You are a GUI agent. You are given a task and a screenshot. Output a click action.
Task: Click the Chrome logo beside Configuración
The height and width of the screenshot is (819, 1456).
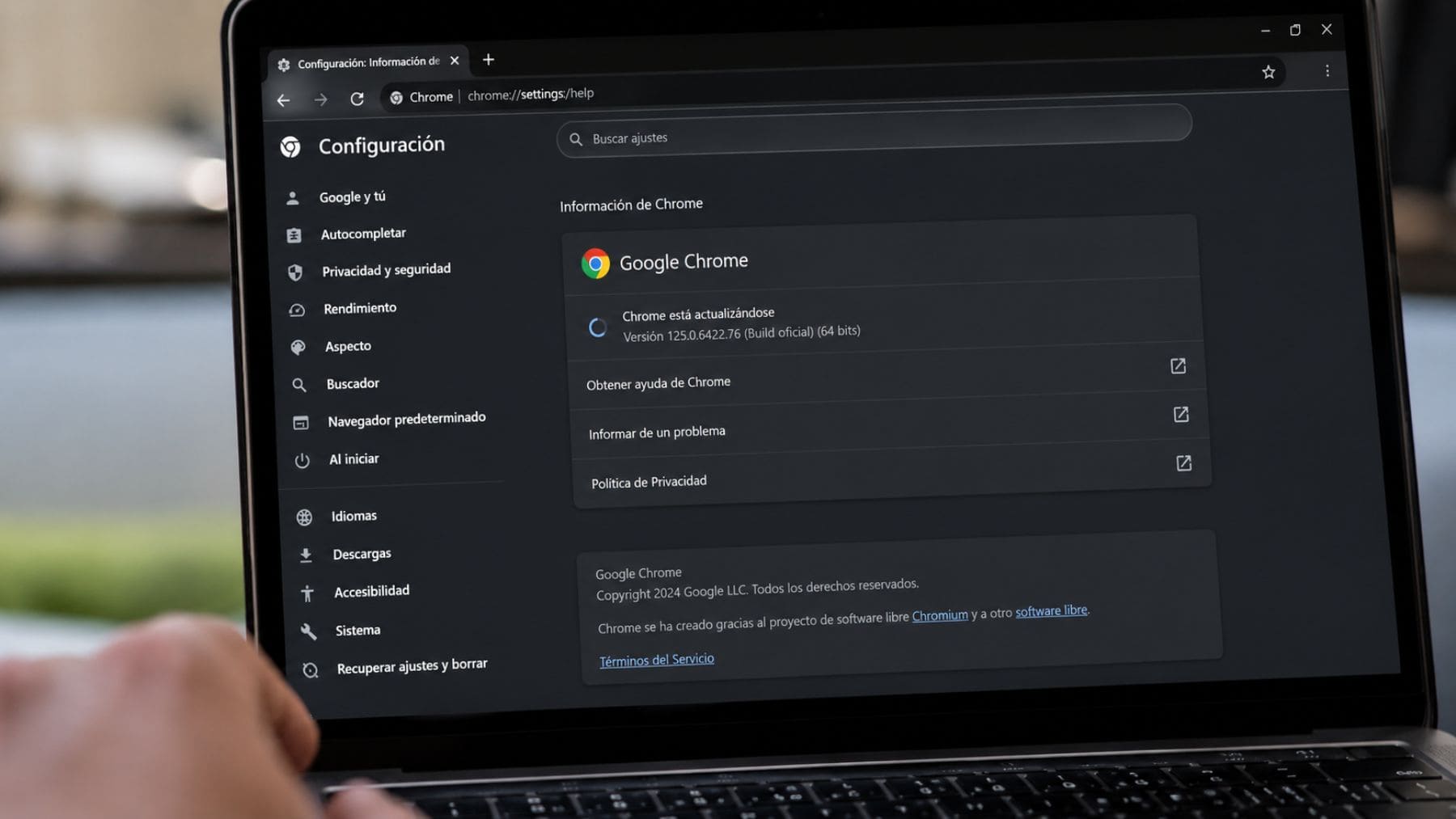tap(290, 146)
